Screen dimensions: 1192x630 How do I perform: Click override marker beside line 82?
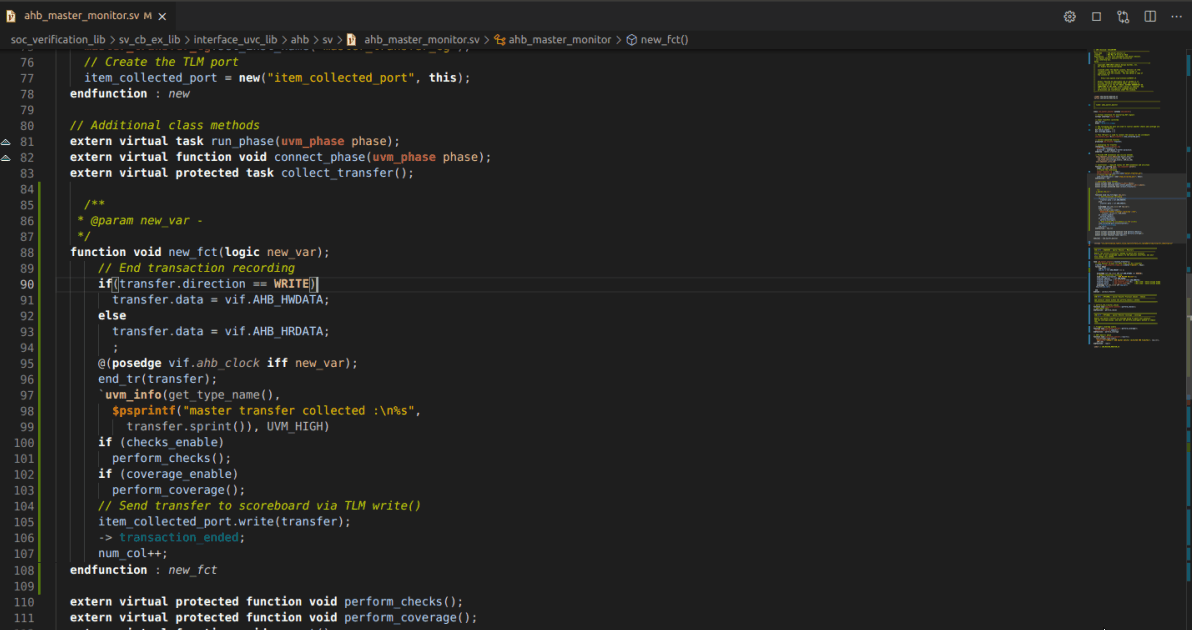(x=6, y=158)
